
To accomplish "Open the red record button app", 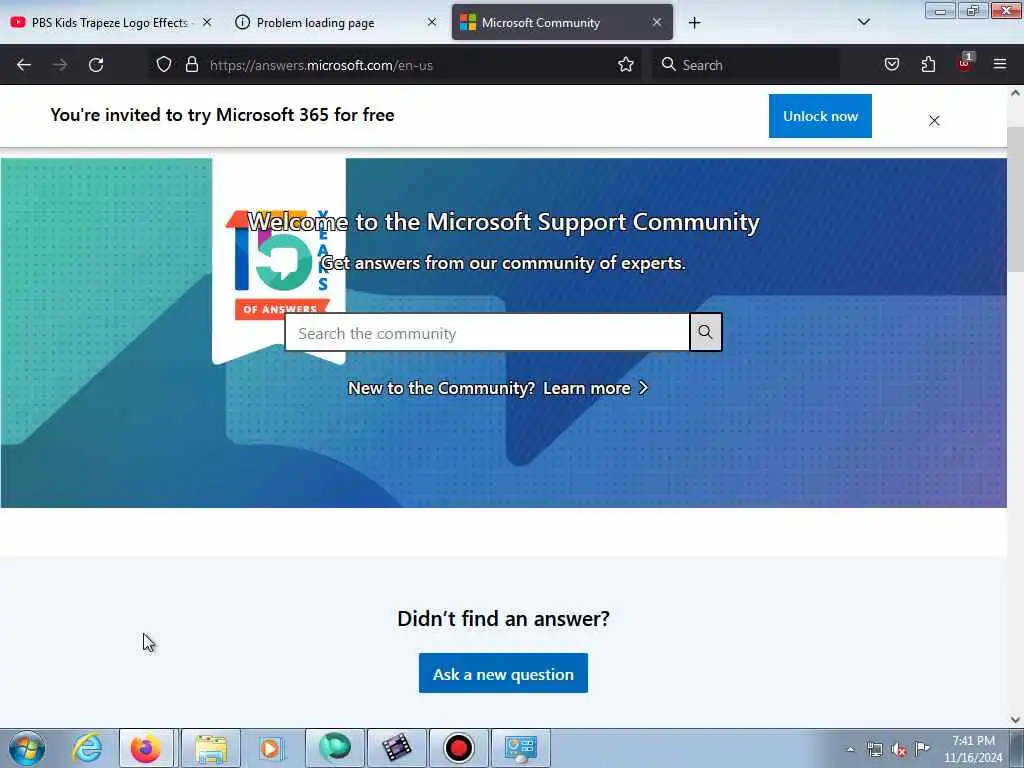I will (x=458, y=748).
